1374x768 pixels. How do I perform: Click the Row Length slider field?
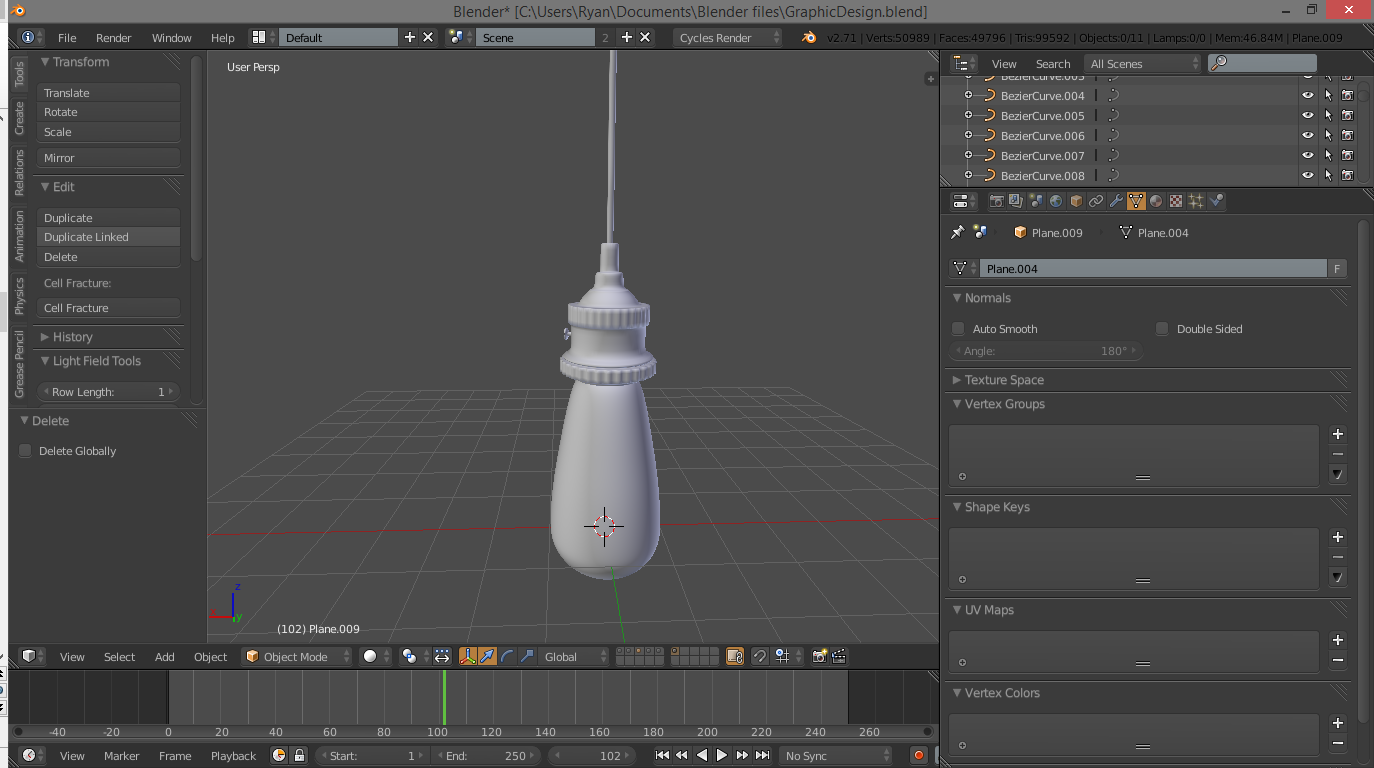tap(109, 392)
